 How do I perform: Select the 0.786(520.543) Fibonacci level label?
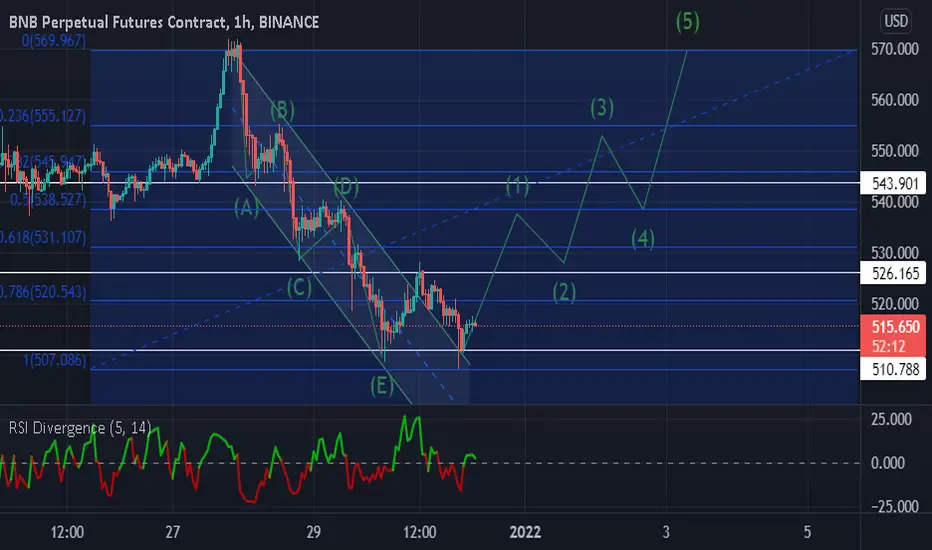point(43,292)
